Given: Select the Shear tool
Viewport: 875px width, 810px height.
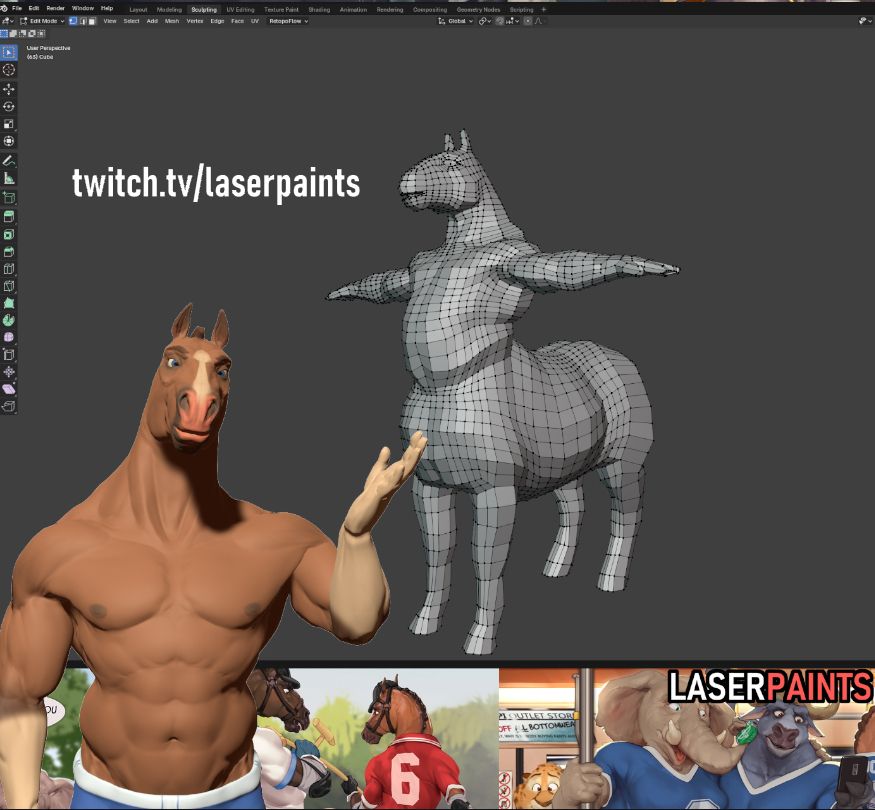Looking at the screenshot, I should point(8,389).
